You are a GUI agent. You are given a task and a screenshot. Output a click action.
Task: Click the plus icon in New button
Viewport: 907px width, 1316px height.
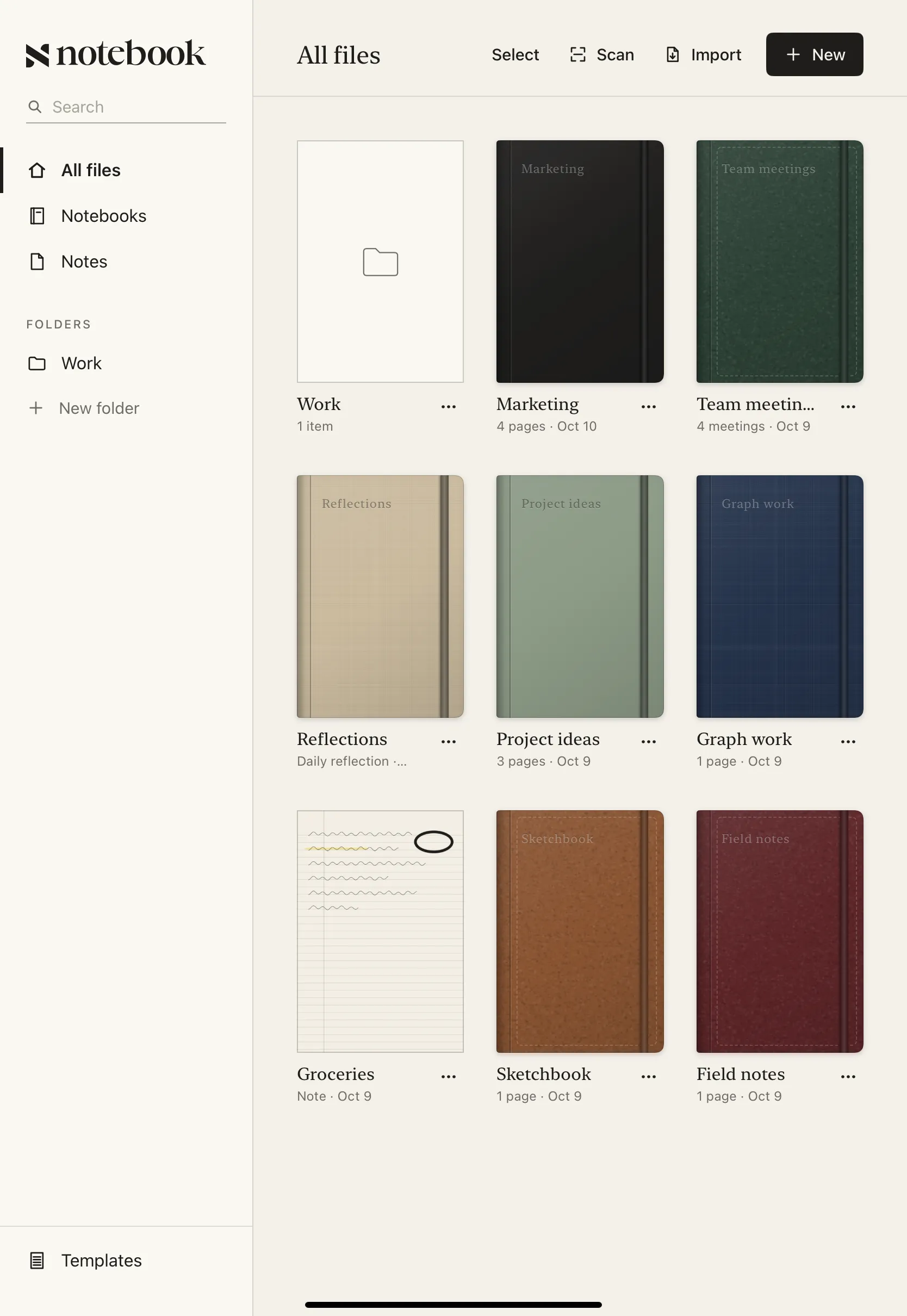793,54
